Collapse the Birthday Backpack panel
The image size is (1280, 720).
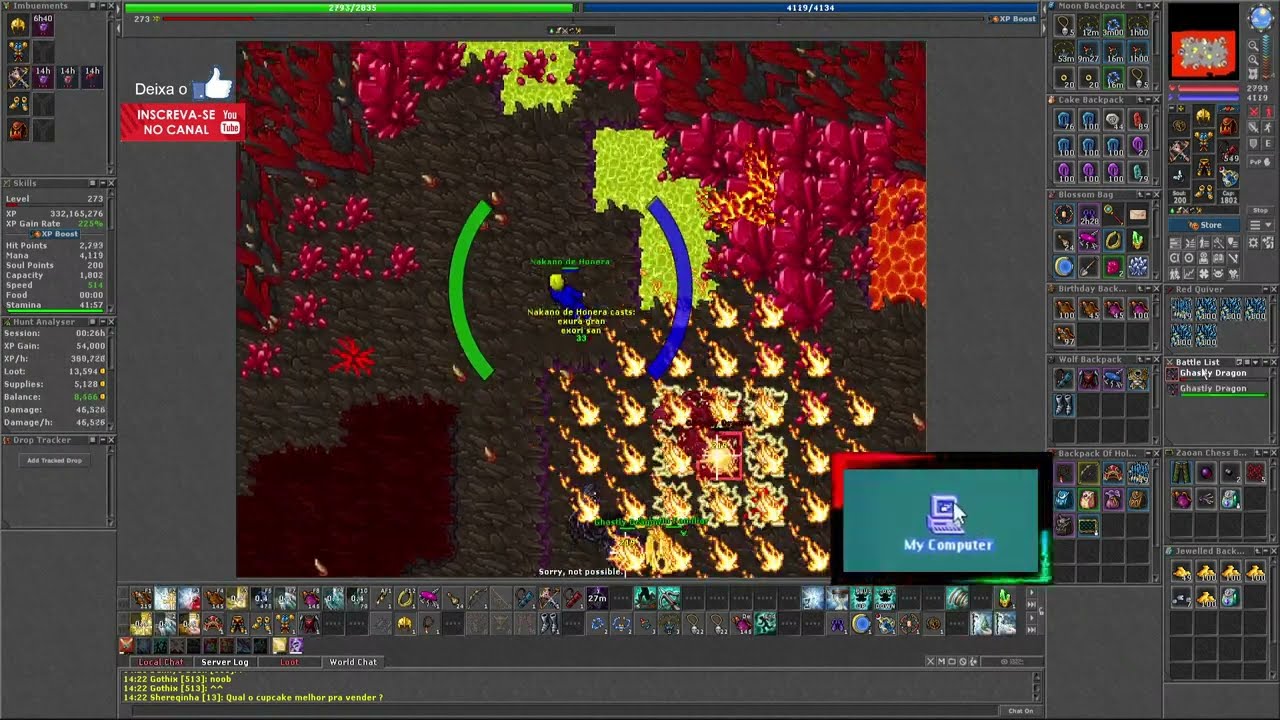pos(1147,289)
